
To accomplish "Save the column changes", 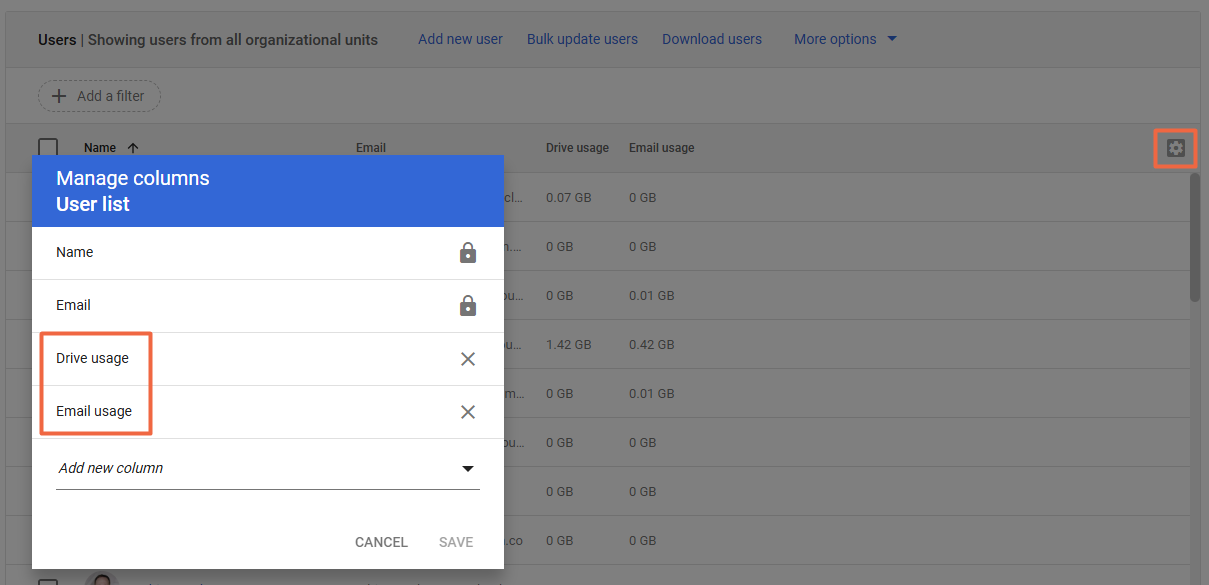I will [x=456, y=542].
